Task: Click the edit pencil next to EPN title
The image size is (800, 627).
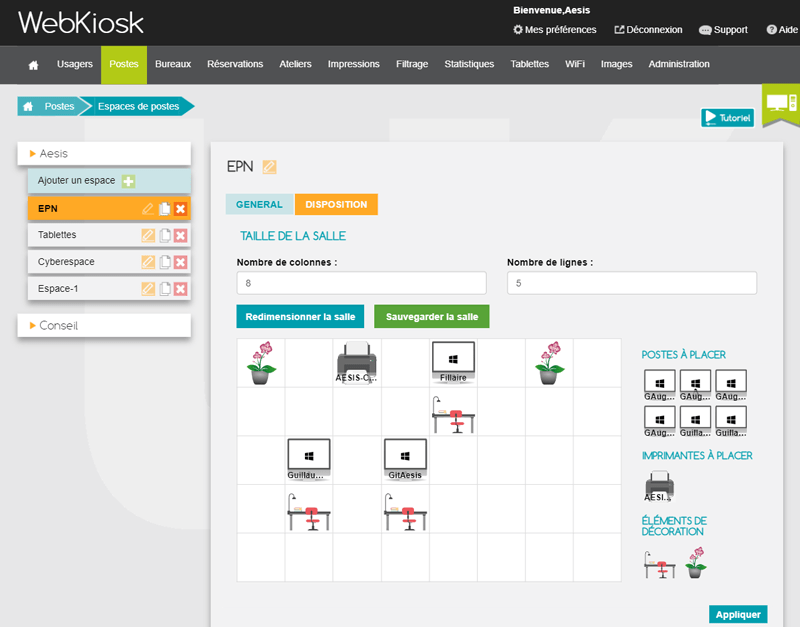Action: [269, 167]
